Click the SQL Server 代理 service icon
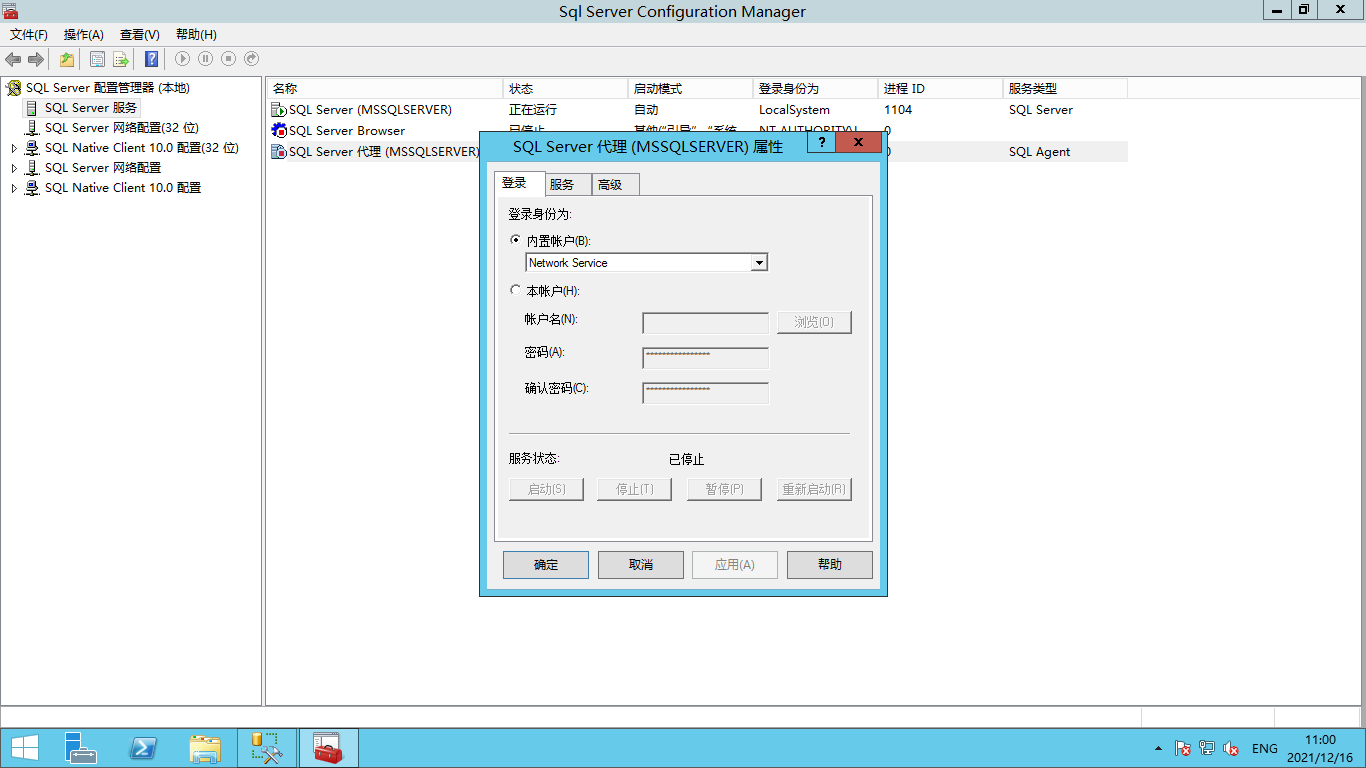The width and height of the screenshot is (1366, 768). click(x=279, y=152)
